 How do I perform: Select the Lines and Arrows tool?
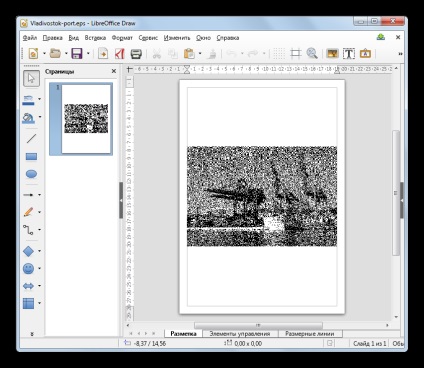[x=28, y=195]
